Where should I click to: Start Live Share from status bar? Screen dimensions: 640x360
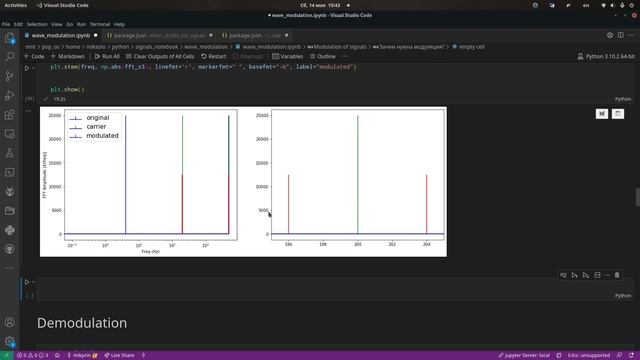pos(119,356)
